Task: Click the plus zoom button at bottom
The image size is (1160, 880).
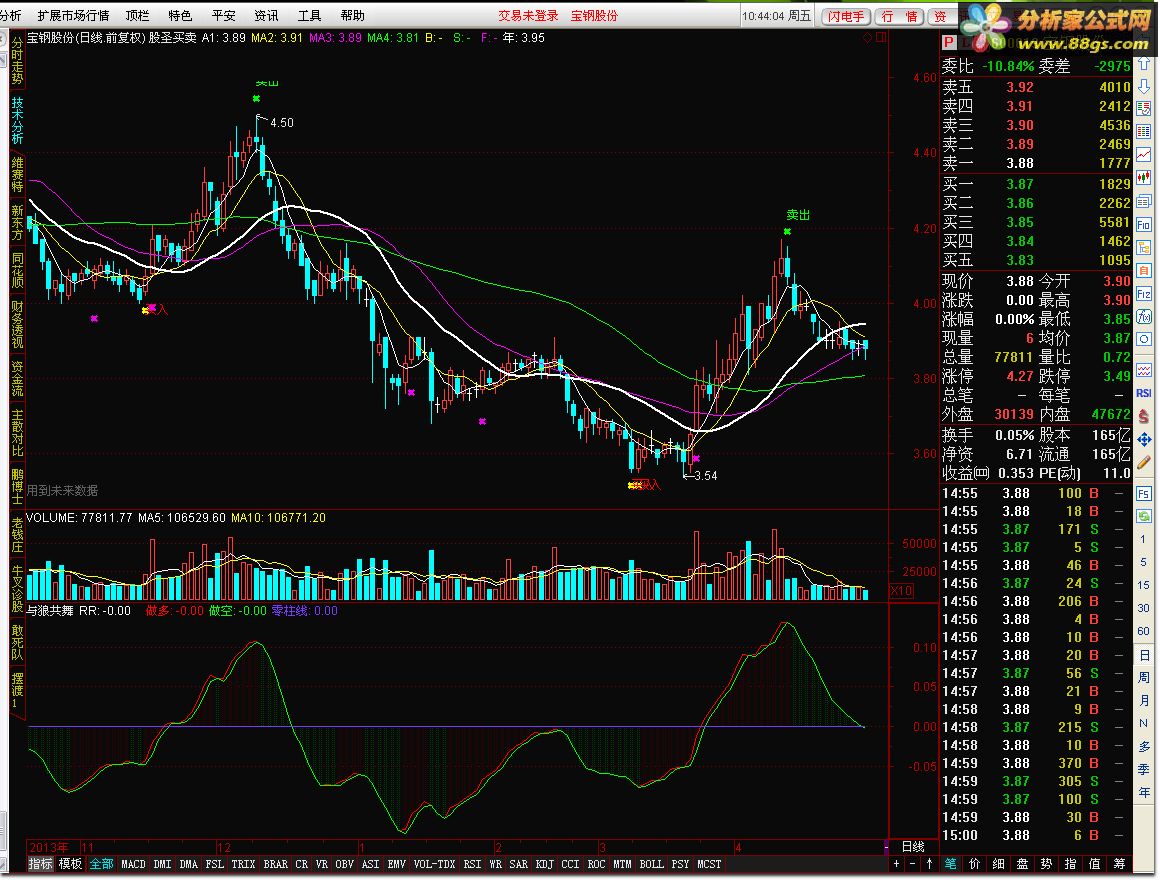Action: pos(896,864)
